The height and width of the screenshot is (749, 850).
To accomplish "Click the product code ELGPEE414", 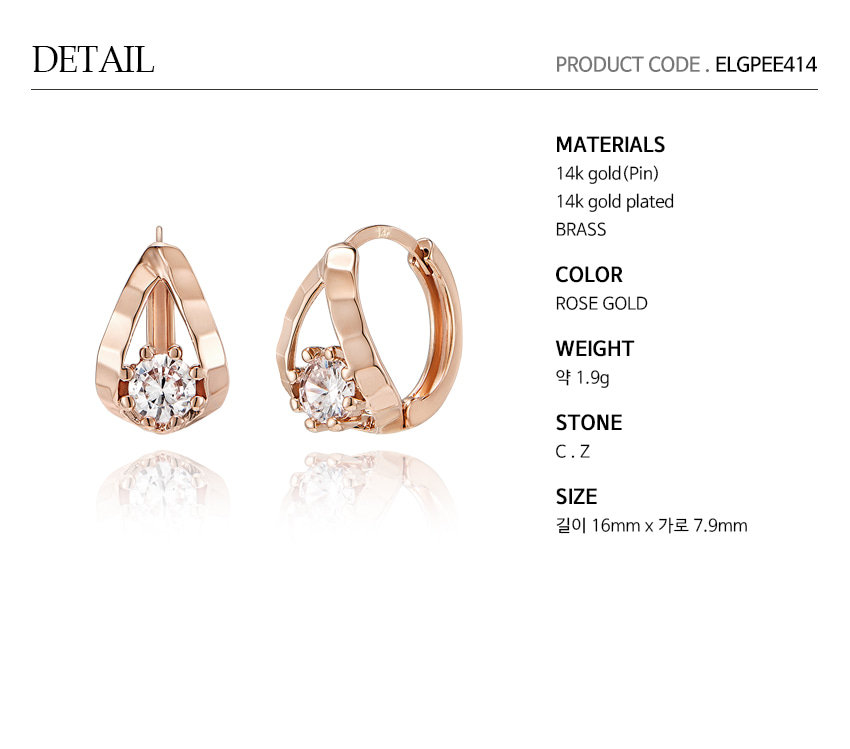I will pos(765,64).
